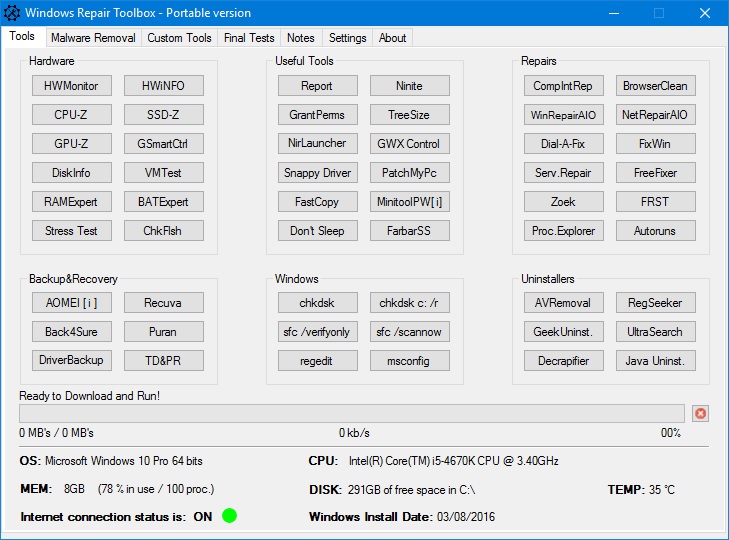Open Autoruns in Repairs section

655,231
